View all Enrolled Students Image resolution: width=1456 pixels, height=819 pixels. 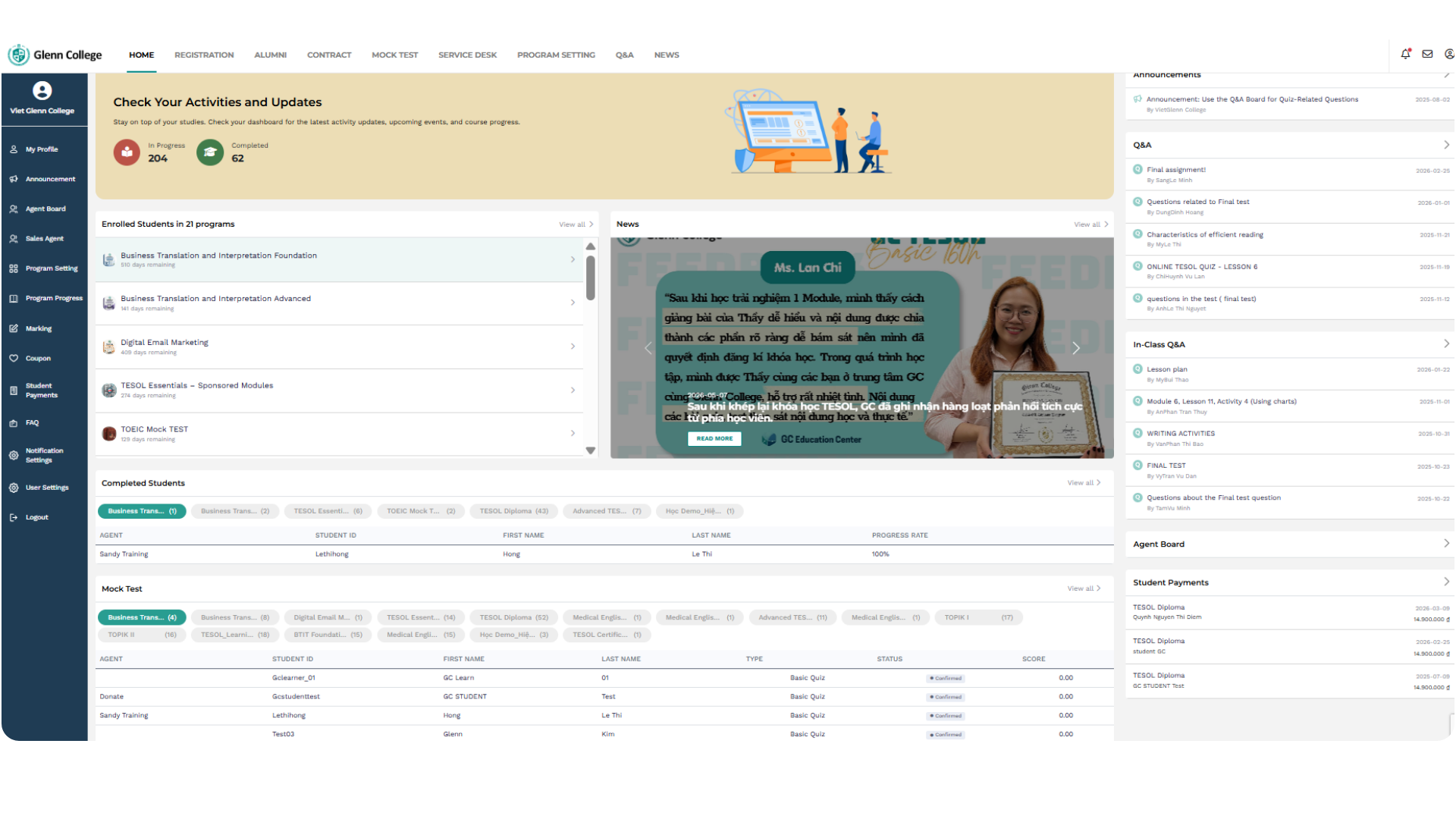coord(576,224)
